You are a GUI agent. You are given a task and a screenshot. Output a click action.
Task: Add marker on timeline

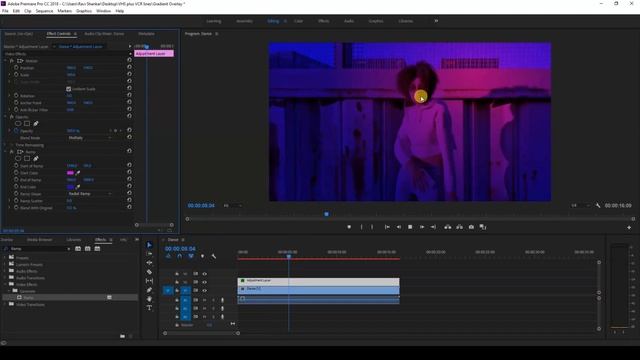[x=202, y=256]
